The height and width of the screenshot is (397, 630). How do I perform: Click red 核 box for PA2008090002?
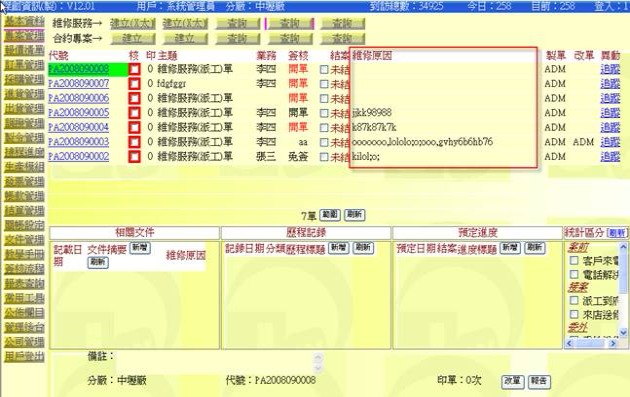(x=134, y=157)
